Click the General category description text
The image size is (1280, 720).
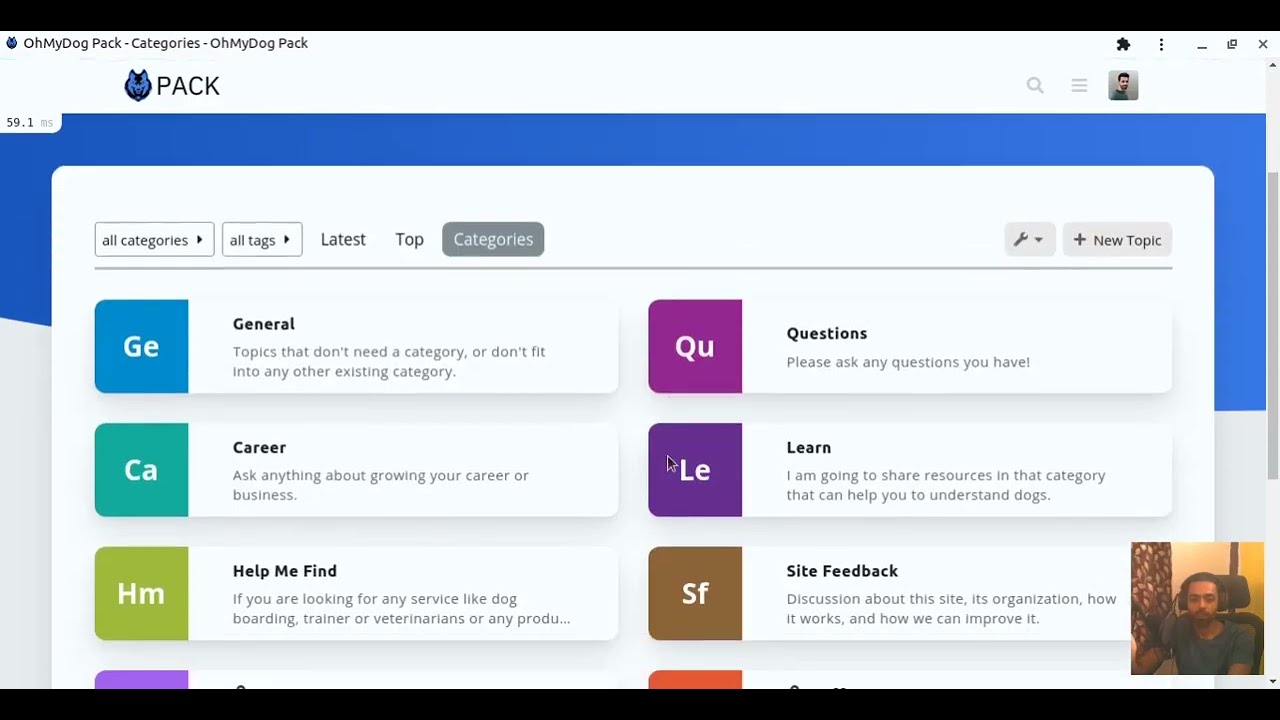[x=389, y=362]
